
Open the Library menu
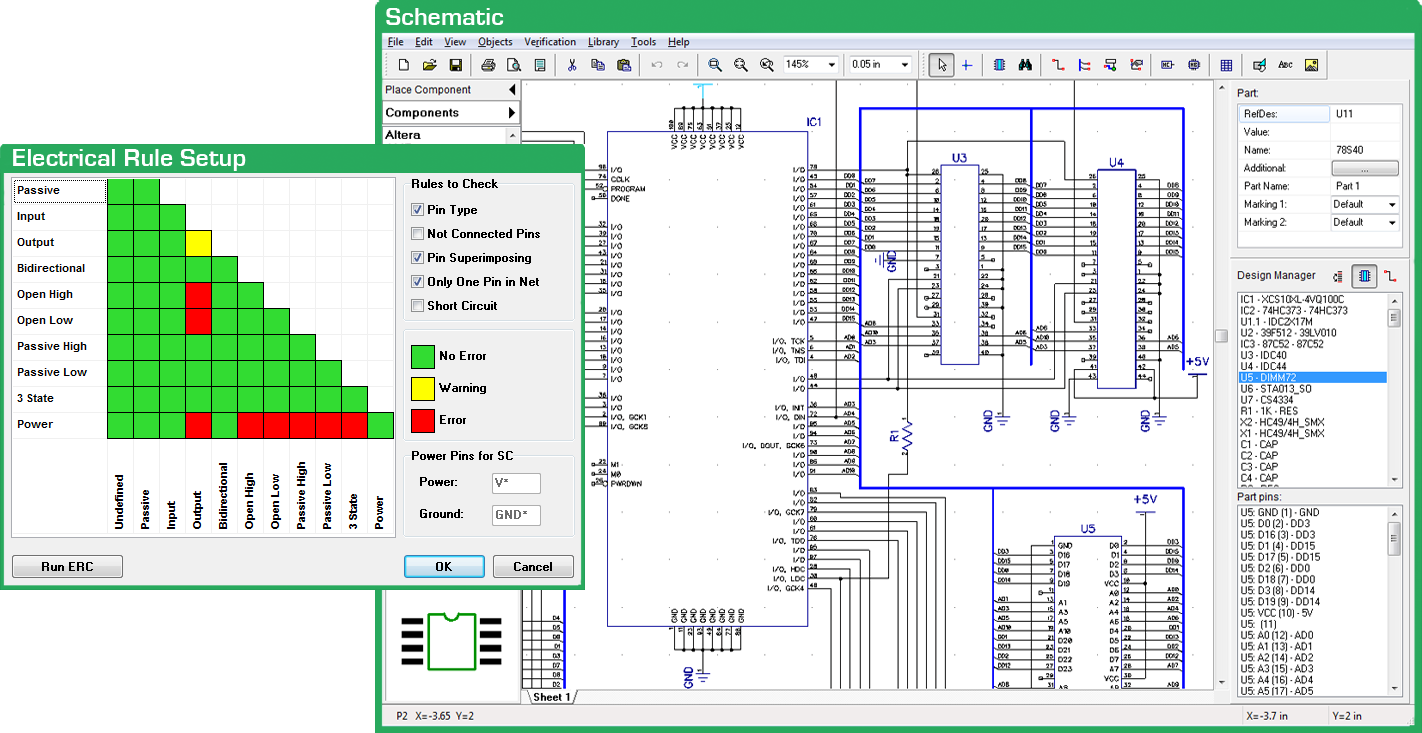[x=603, y=42]
